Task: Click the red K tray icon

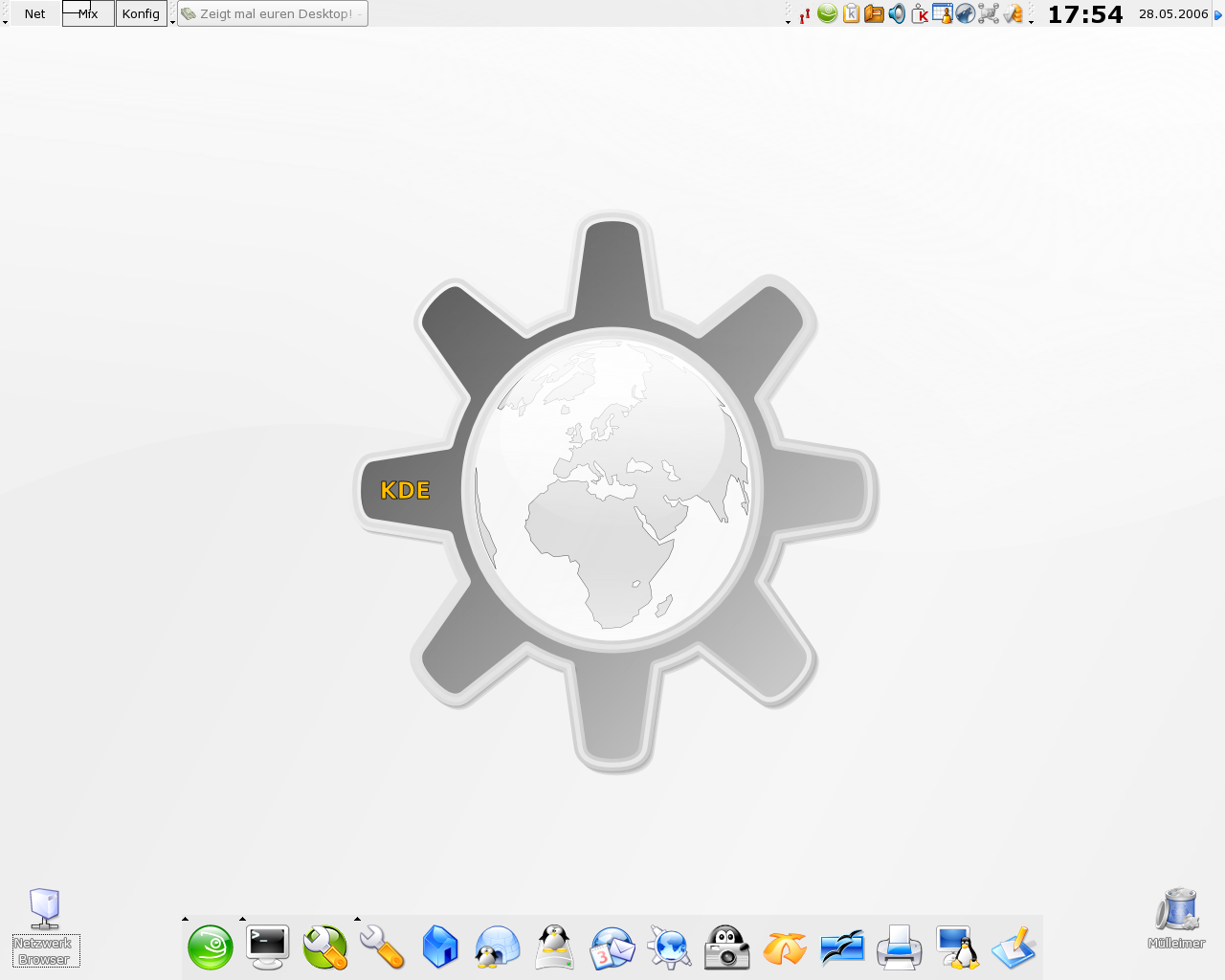Action: click(x=920, y=14)
